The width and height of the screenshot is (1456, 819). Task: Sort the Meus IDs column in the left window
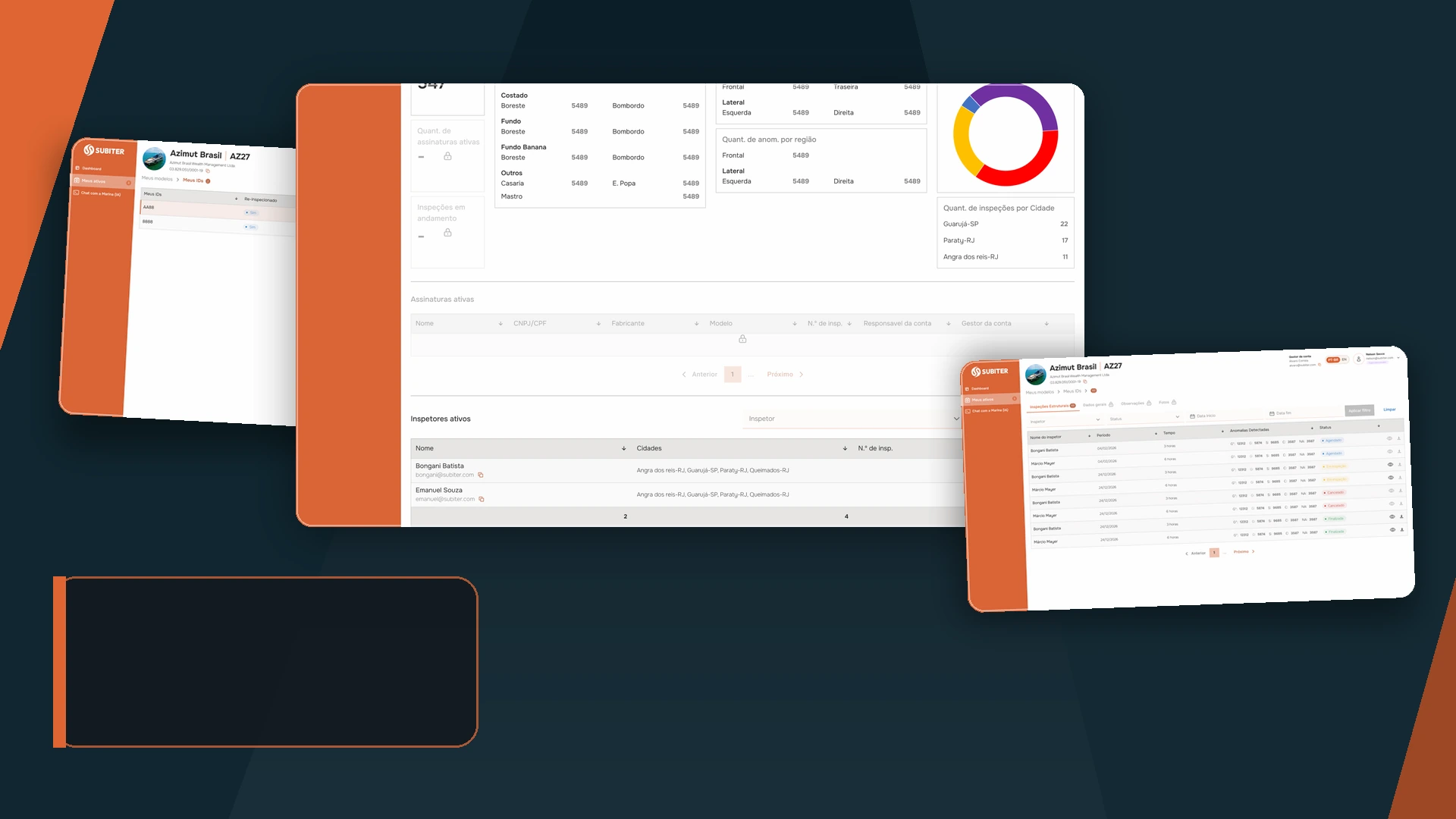pyautogui.click(x=237, y=199)
